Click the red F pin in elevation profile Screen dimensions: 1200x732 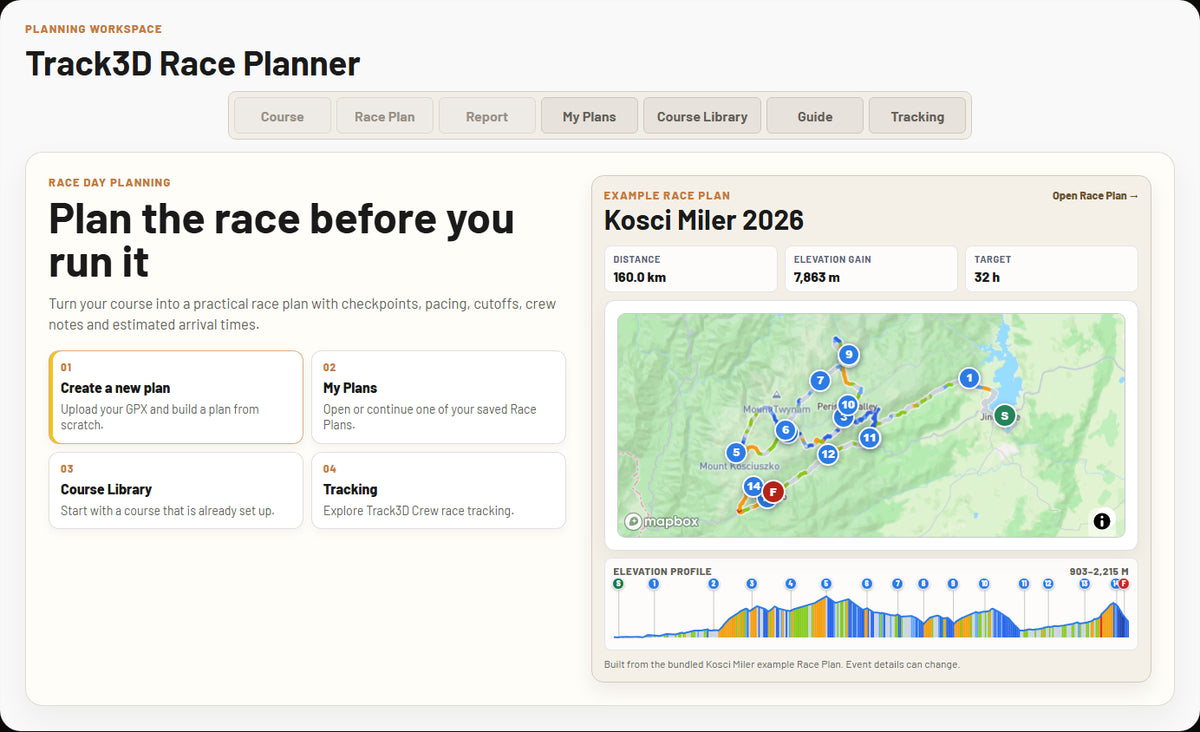1123,583
